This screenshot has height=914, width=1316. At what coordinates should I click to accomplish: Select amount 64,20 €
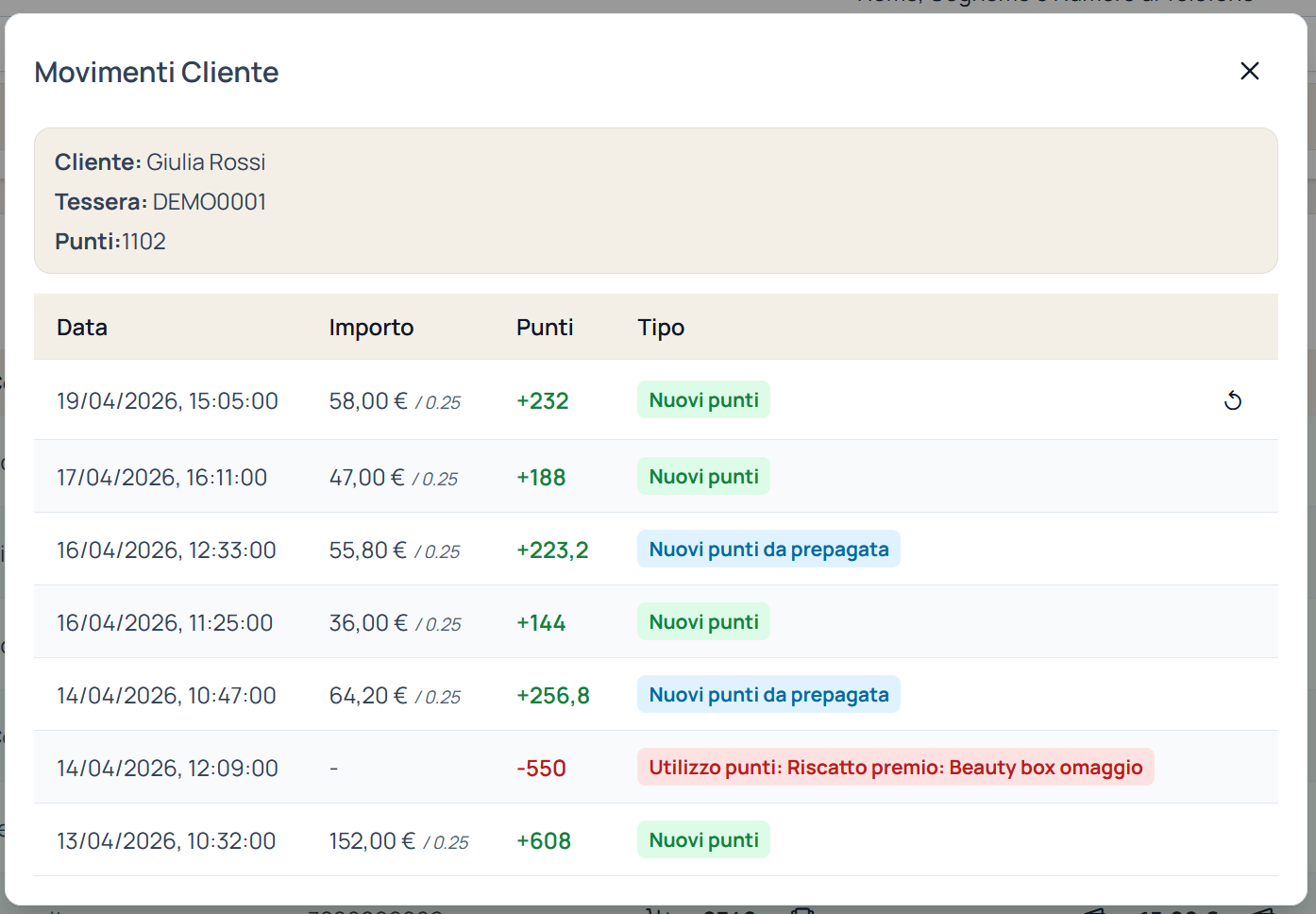(x=367, y=695)
